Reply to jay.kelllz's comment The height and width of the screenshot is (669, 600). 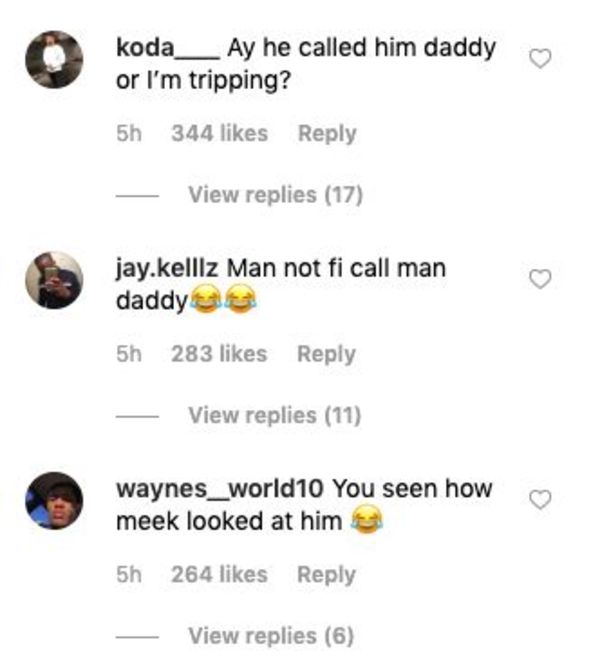pyautogui.click(x=326, y=354)
